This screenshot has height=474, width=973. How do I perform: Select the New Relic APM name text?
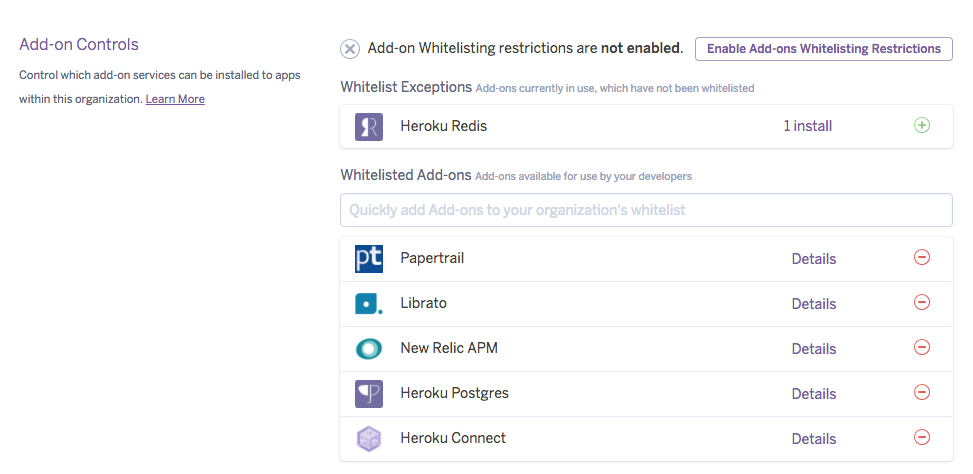(x=449, y=348)
